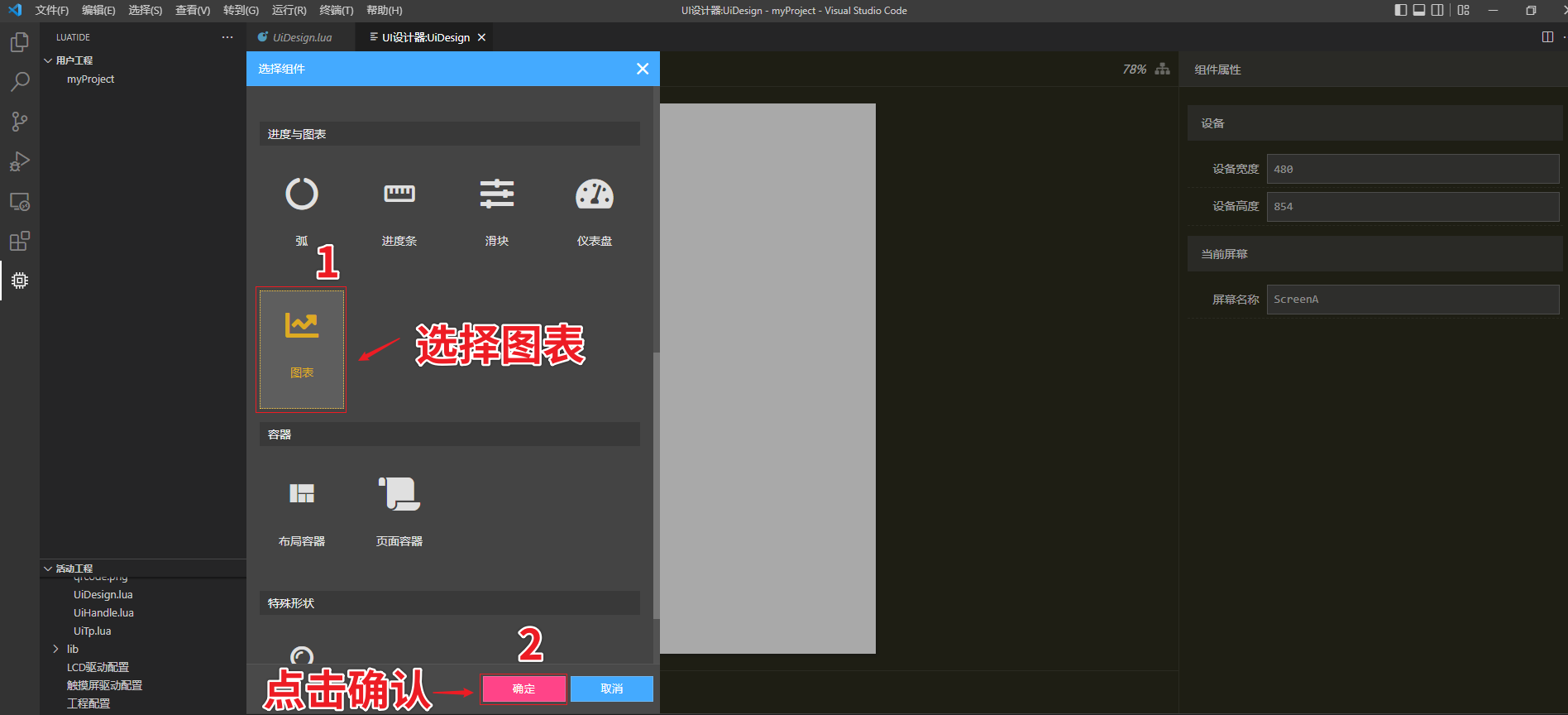Toggle the bottom panel layout button
The height and width of the screenshot is (715, 1568).
pyautogui.click(x=1419, y=11)
